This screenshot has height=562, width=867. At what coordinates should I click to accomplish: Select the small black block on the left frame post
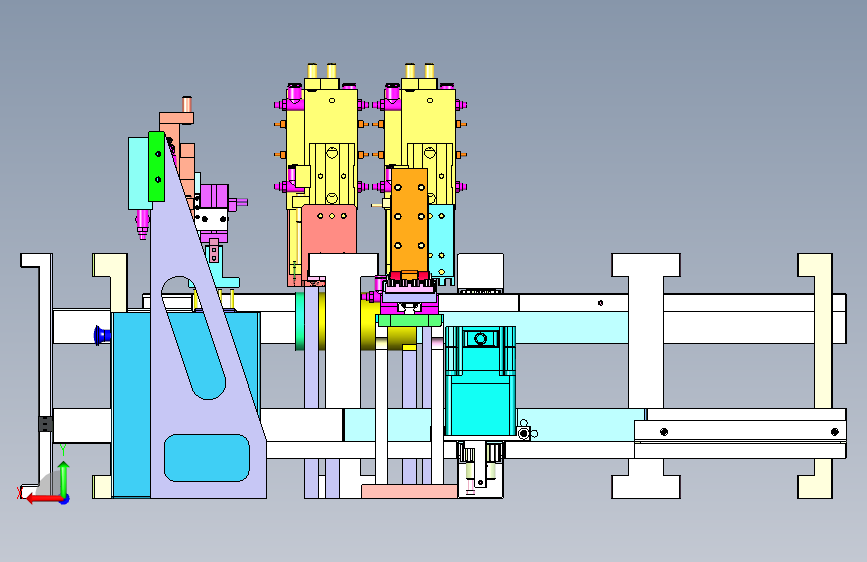pos(45,424)
